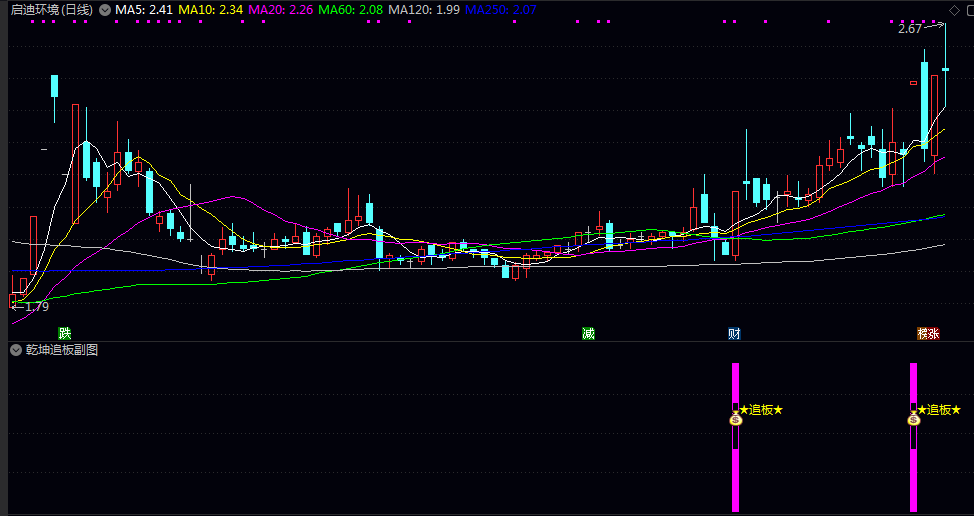Click the orange 榜 marker beside 涨
The width and height of the screenshot is (974, 516).
point(923,333)
